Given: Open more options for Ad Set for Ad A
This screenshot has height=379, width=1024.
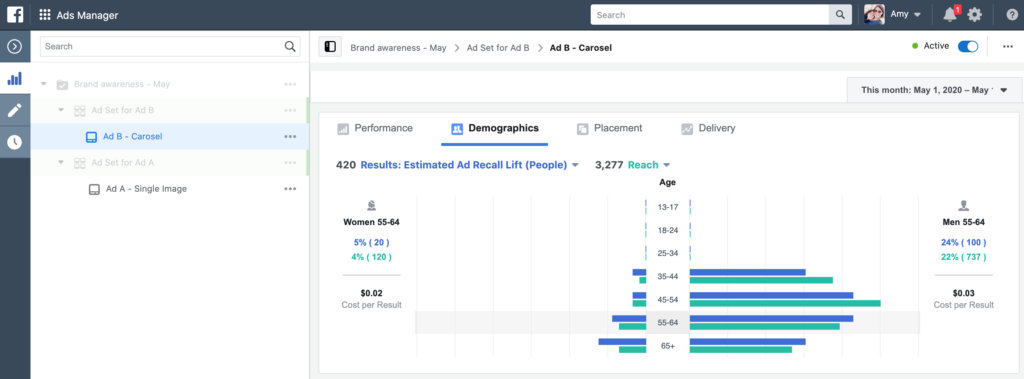Looking at the screenshot, I should click(290, 163).
